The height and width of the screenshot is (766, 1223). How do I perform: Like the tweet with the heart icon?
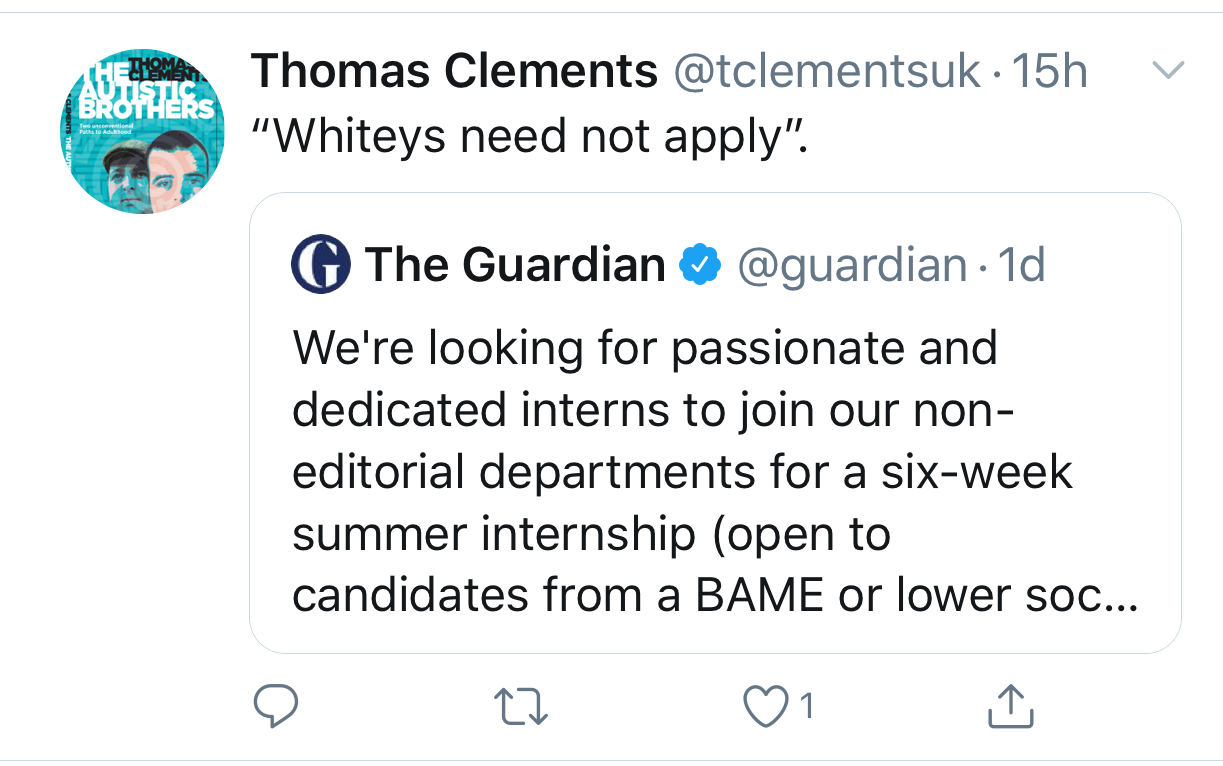tap(765, 707)
